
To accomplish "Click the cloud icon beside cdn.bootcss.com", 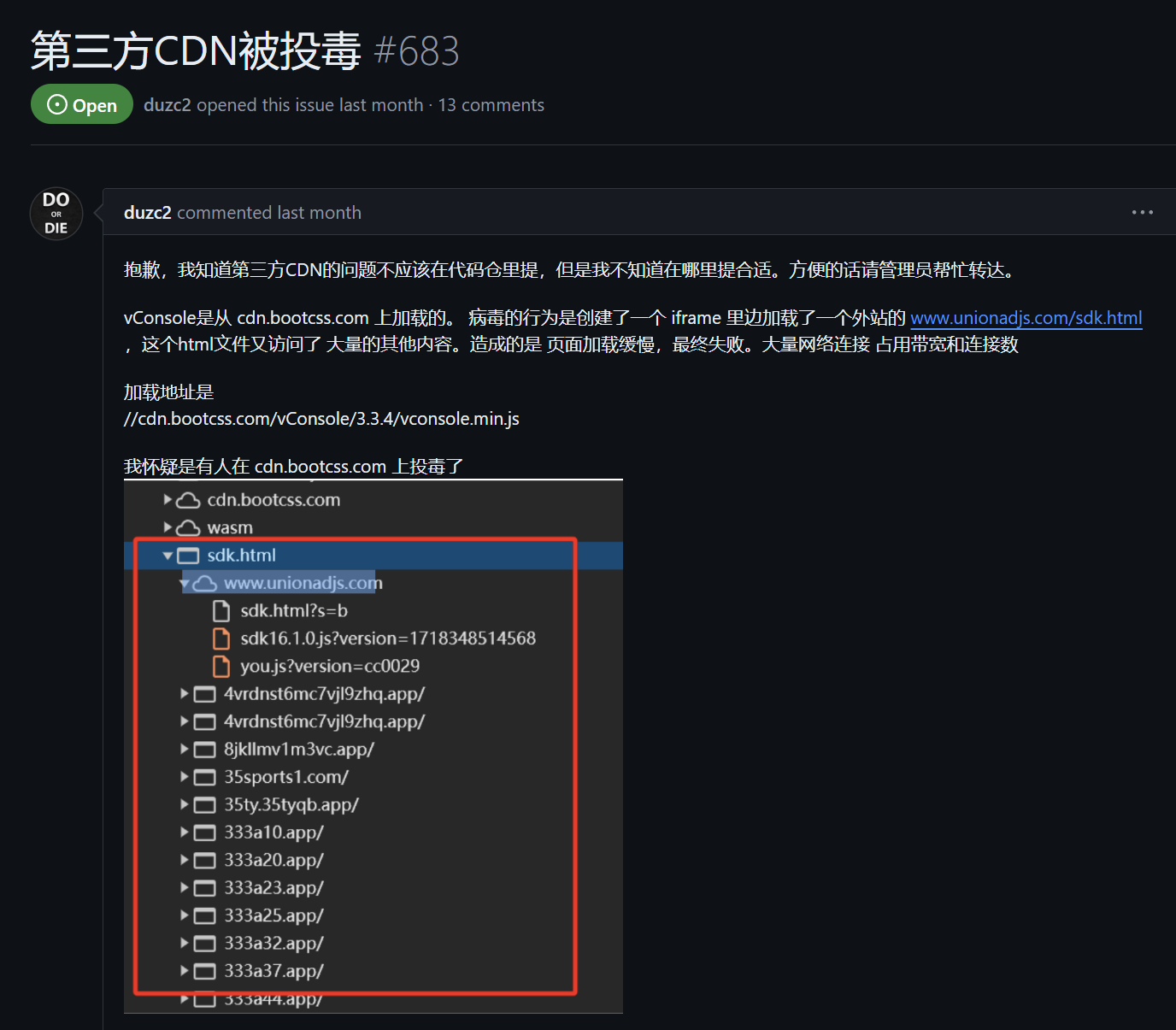I will 188,500.
